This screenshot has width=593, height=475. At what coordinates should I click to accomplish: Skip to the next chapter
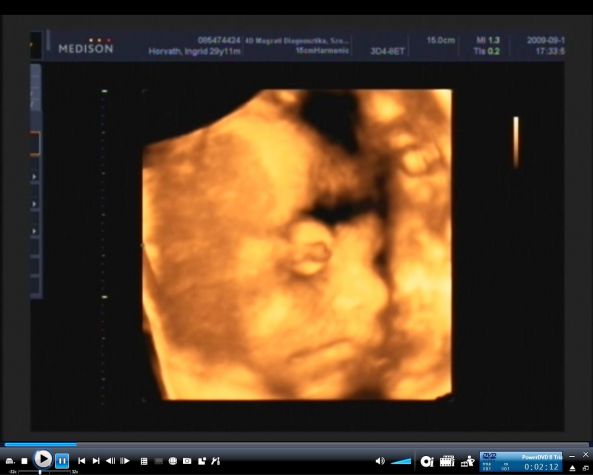[96, 461]
